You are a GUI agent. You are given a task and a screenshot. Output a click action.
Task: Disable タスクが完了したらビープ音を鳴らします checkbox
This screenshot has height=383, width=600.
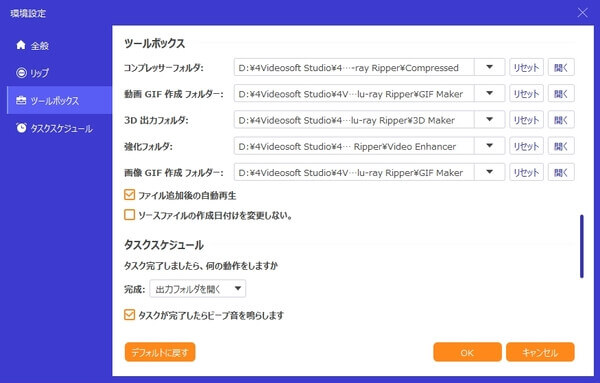point(129,315)
